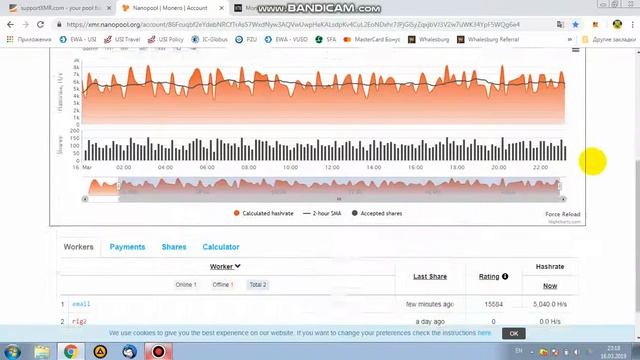Close the supportXMR.com tab
The height and width of the screenshot is (360, 640).
109,8
